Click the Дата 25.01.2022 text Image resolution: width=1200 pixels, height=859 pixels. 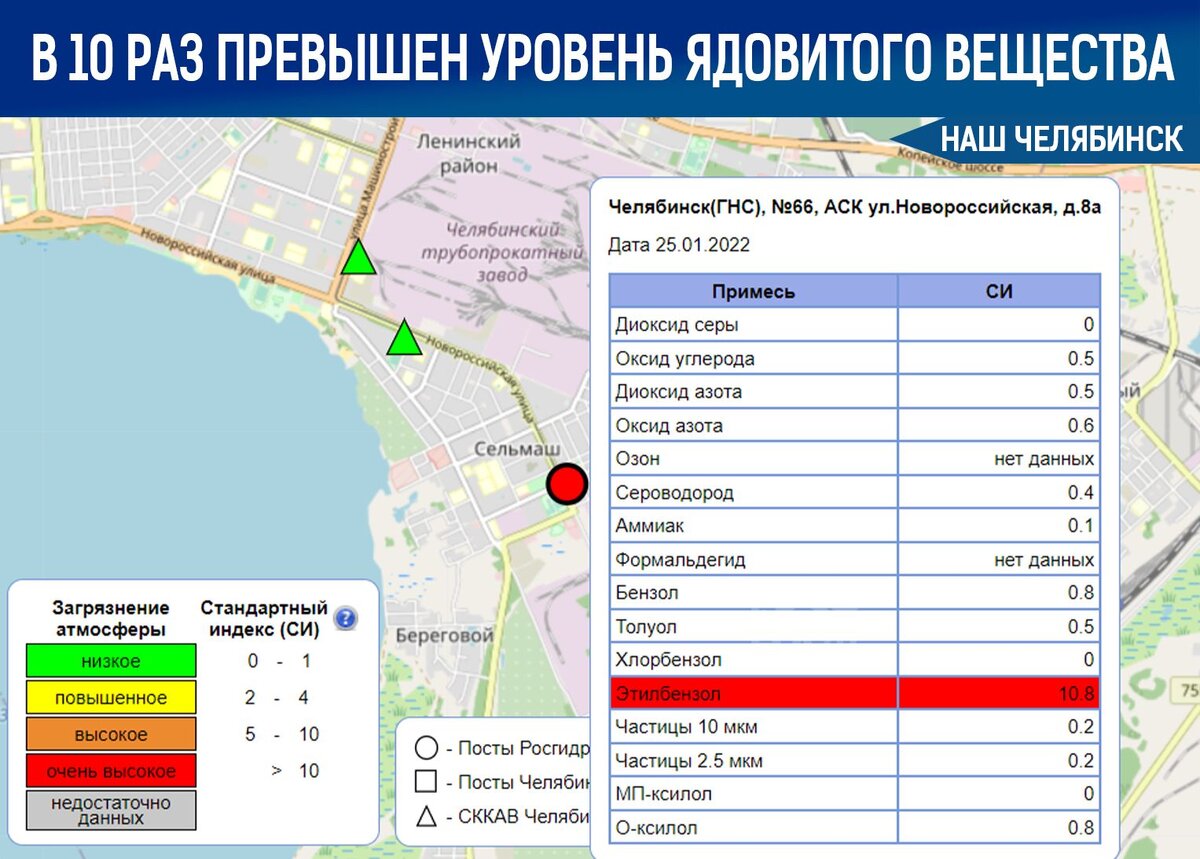point(679,245)
